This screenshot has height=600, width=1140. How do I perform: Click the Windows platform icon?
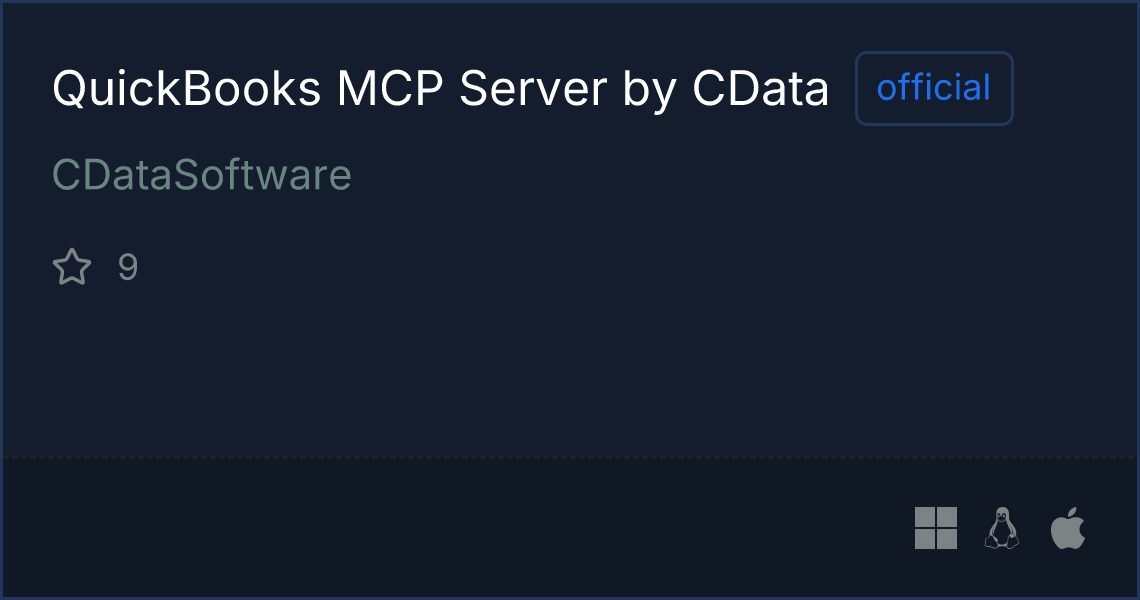tap(936, 528)
